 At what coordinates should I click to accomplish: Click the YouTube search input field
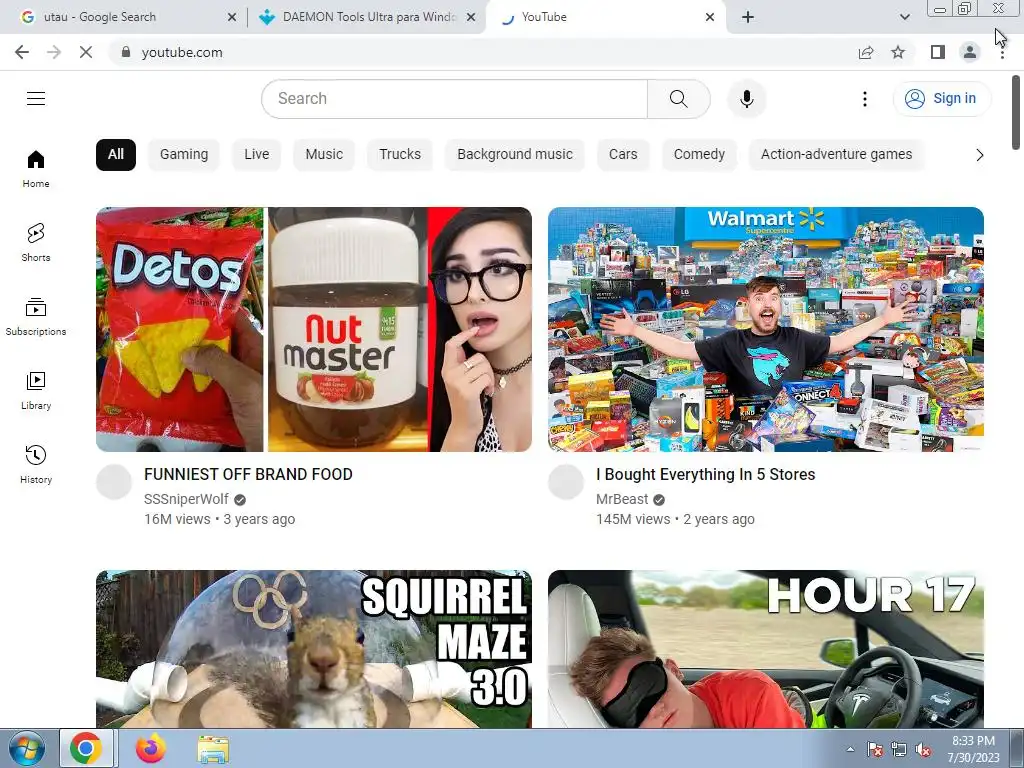pos(455,99)
